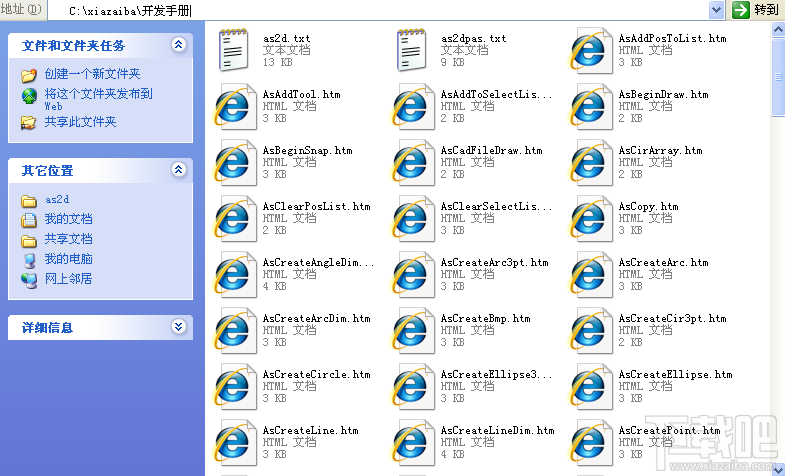Viewport: 785px width, 476px height.
Task: Click the address path input field
Action: [378, 10]
